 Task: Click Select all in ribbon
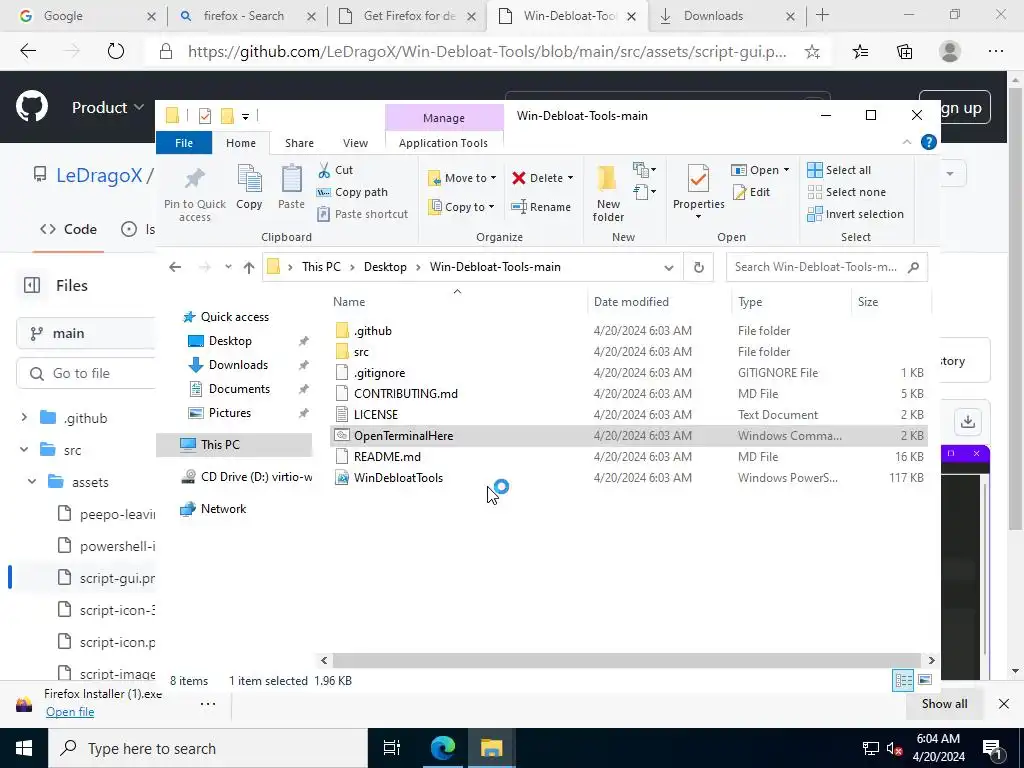point(839,170)
